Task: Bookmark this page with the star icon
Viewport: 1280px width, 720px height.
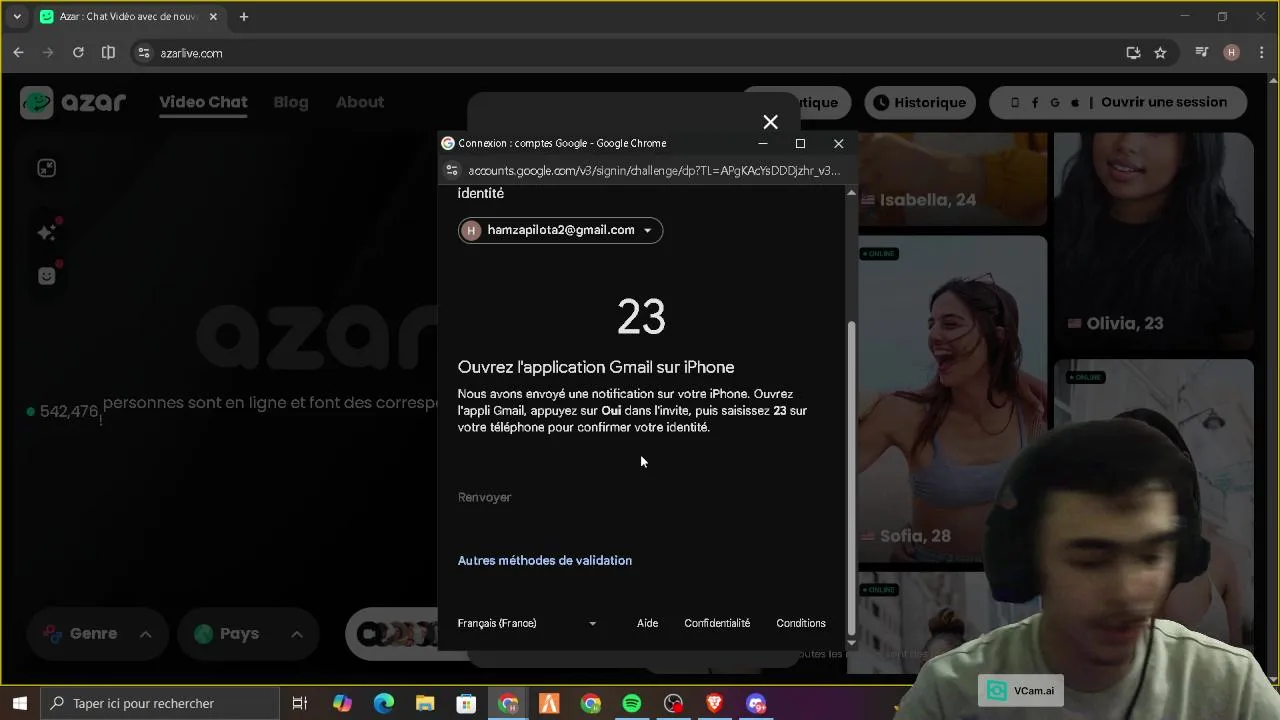Action: coord(1160,53)
